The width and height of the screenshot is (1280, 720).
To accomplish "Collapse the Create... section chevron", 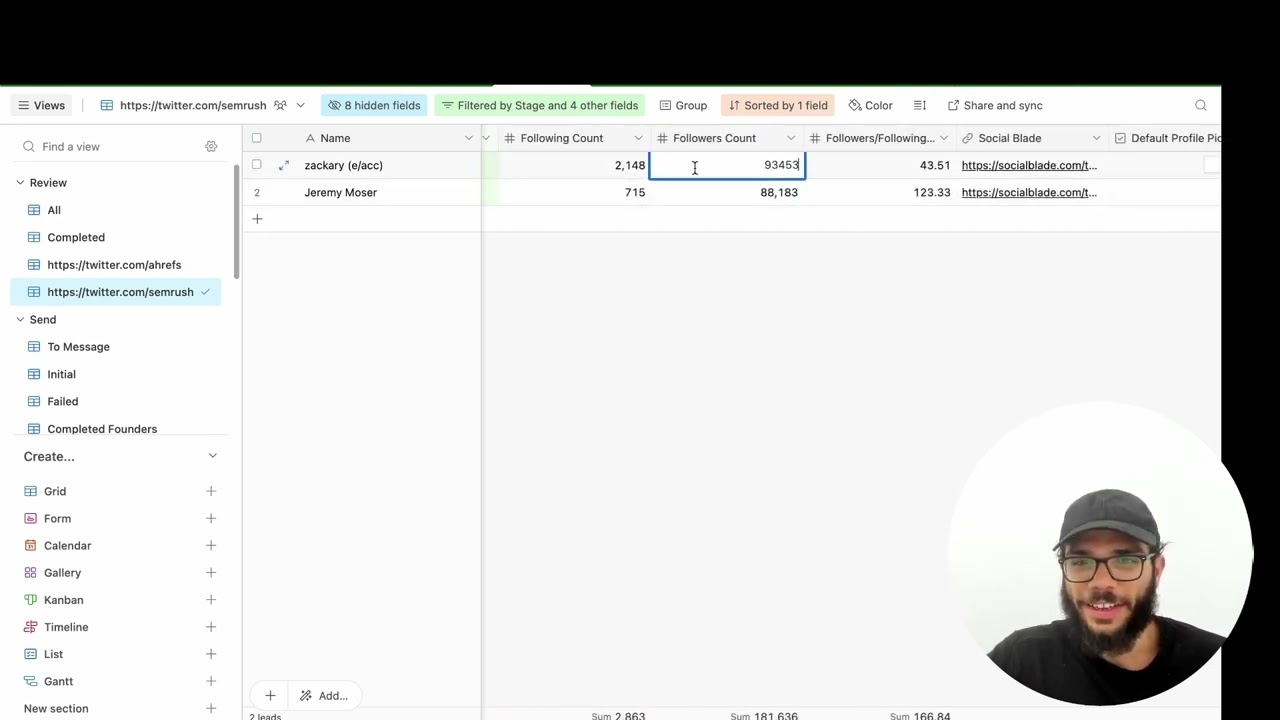I will (x=212, y=456).
